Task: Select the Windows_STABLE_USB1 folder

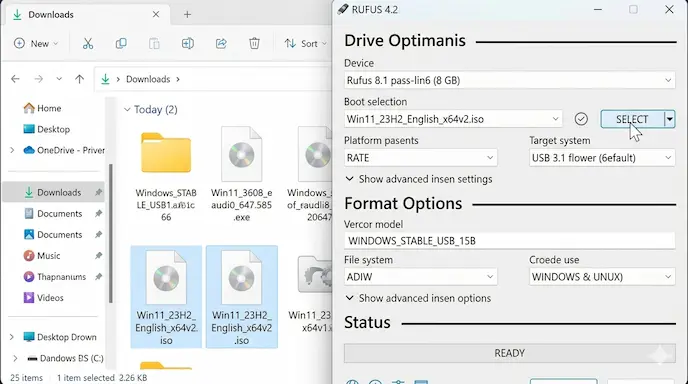Action: (166, 175)
